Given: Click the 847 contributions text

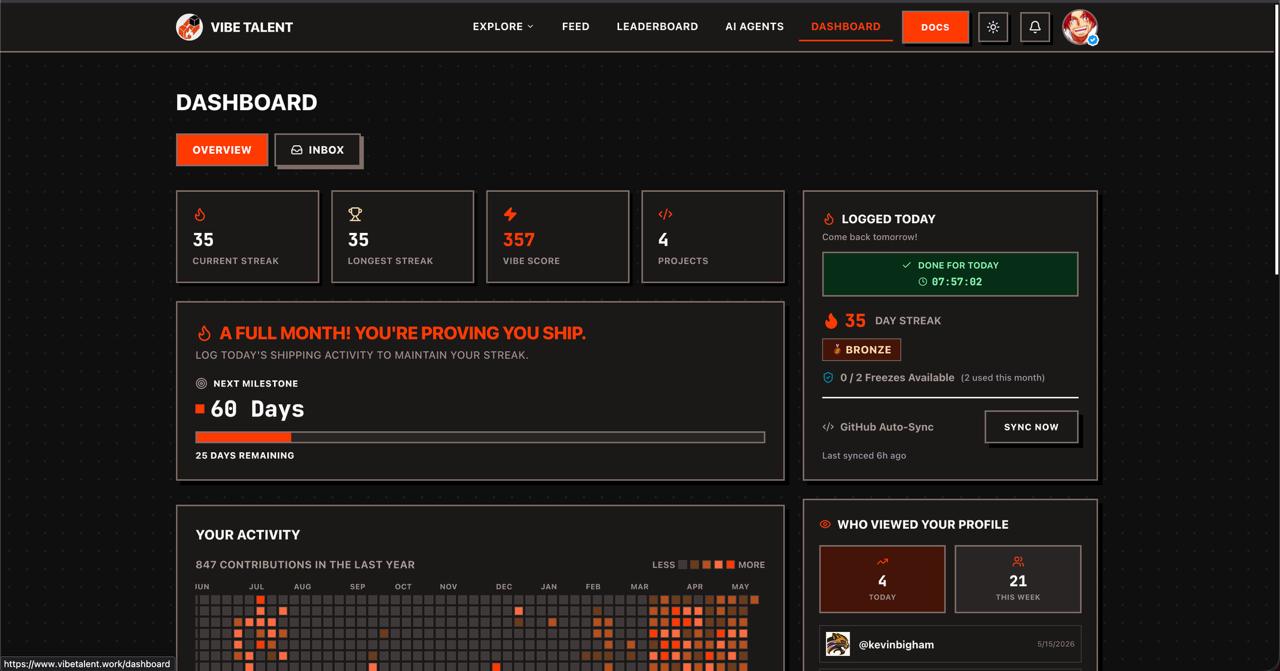Looking at the screenshot, I should point(305,564).
